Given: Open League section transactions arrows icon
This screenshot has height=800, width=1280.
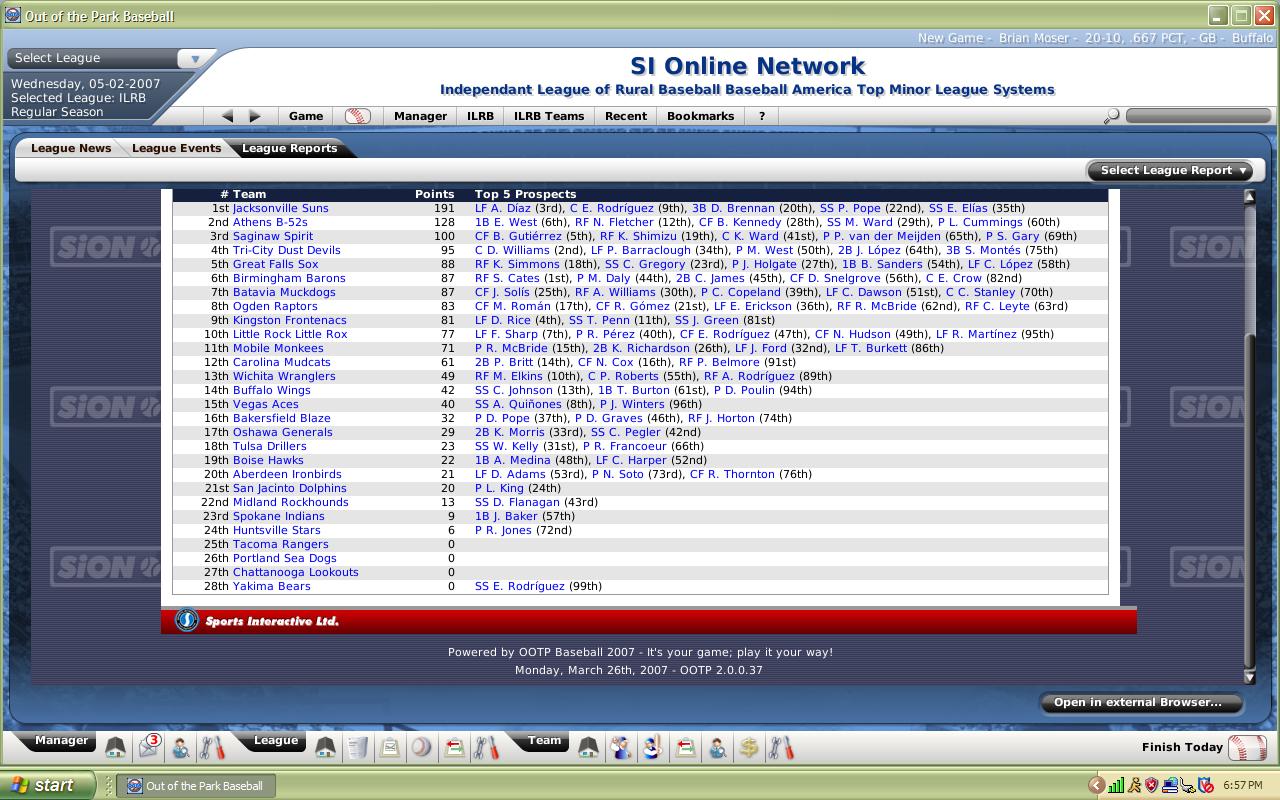Looking at the screenshot, I should coord(454,747).
